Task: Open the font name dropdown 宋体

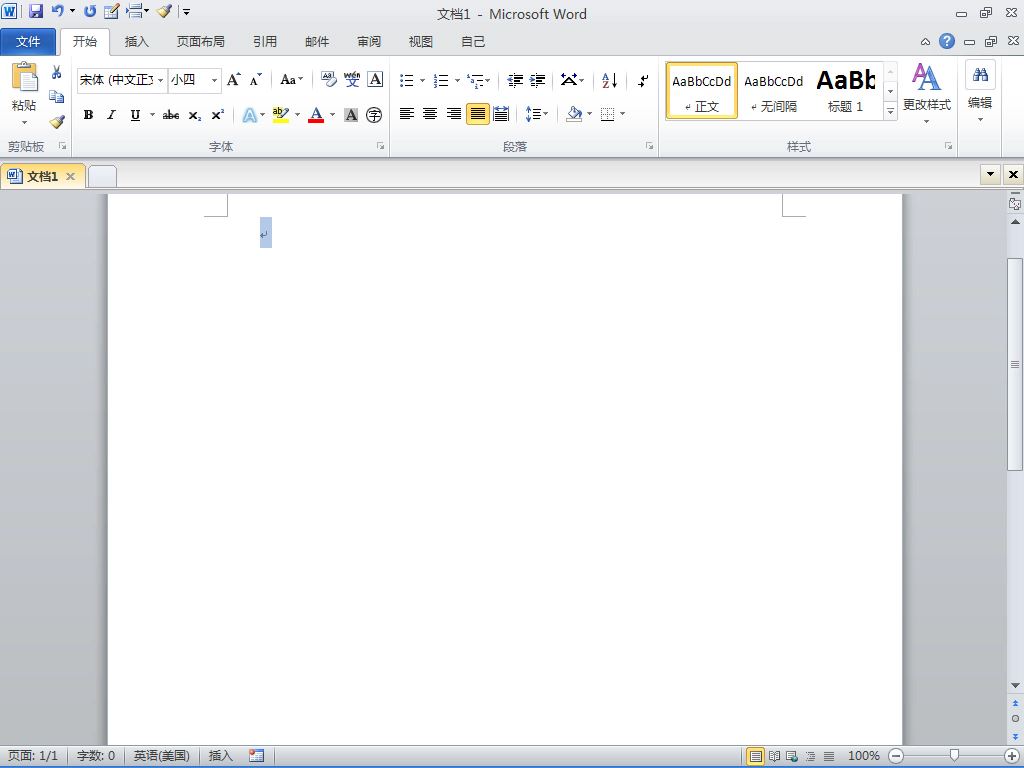Action: tap(161, 80)
